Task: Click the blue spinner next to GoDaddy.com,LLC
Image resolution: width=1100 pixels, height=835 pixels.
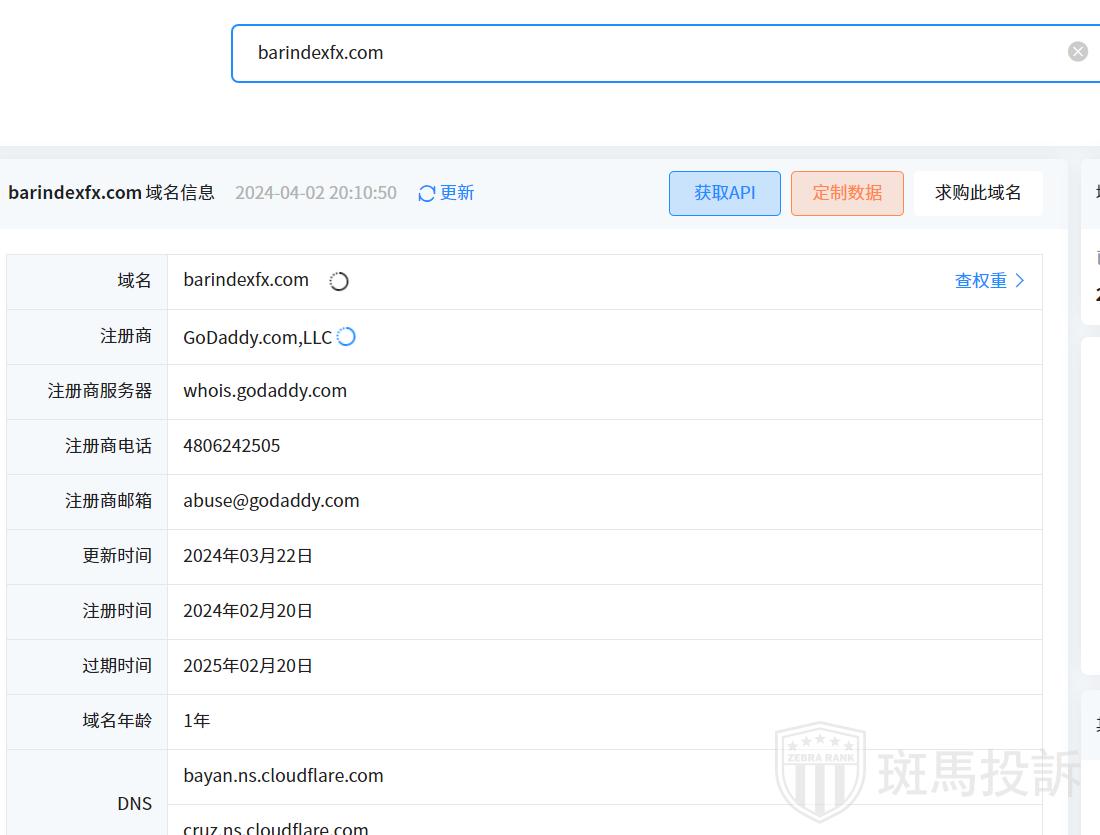Action: tap(346, 337)
